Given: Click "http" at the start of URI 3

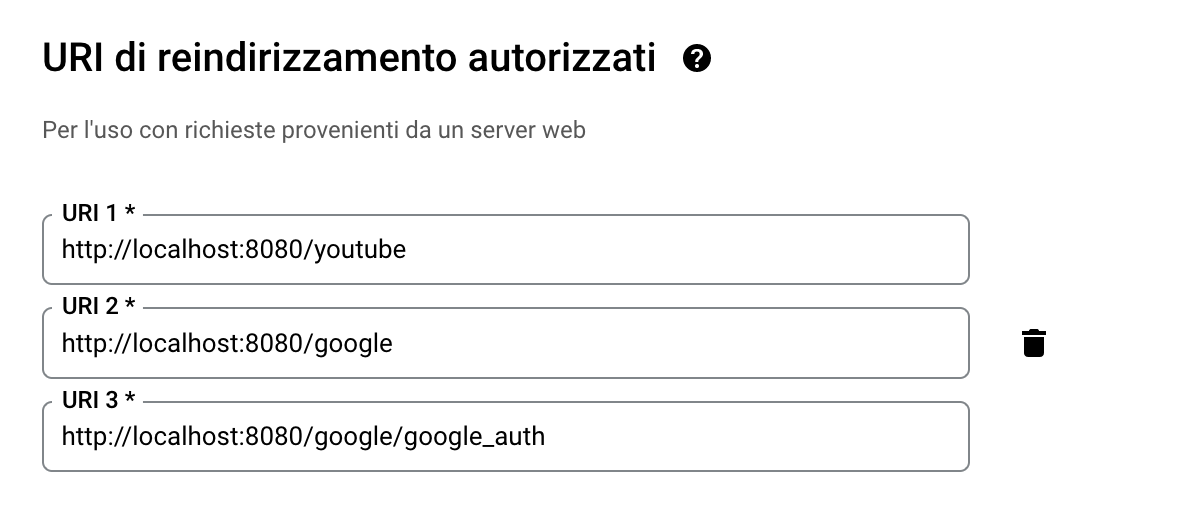Looking at the screenshot, I should click(x=80, y=437).
